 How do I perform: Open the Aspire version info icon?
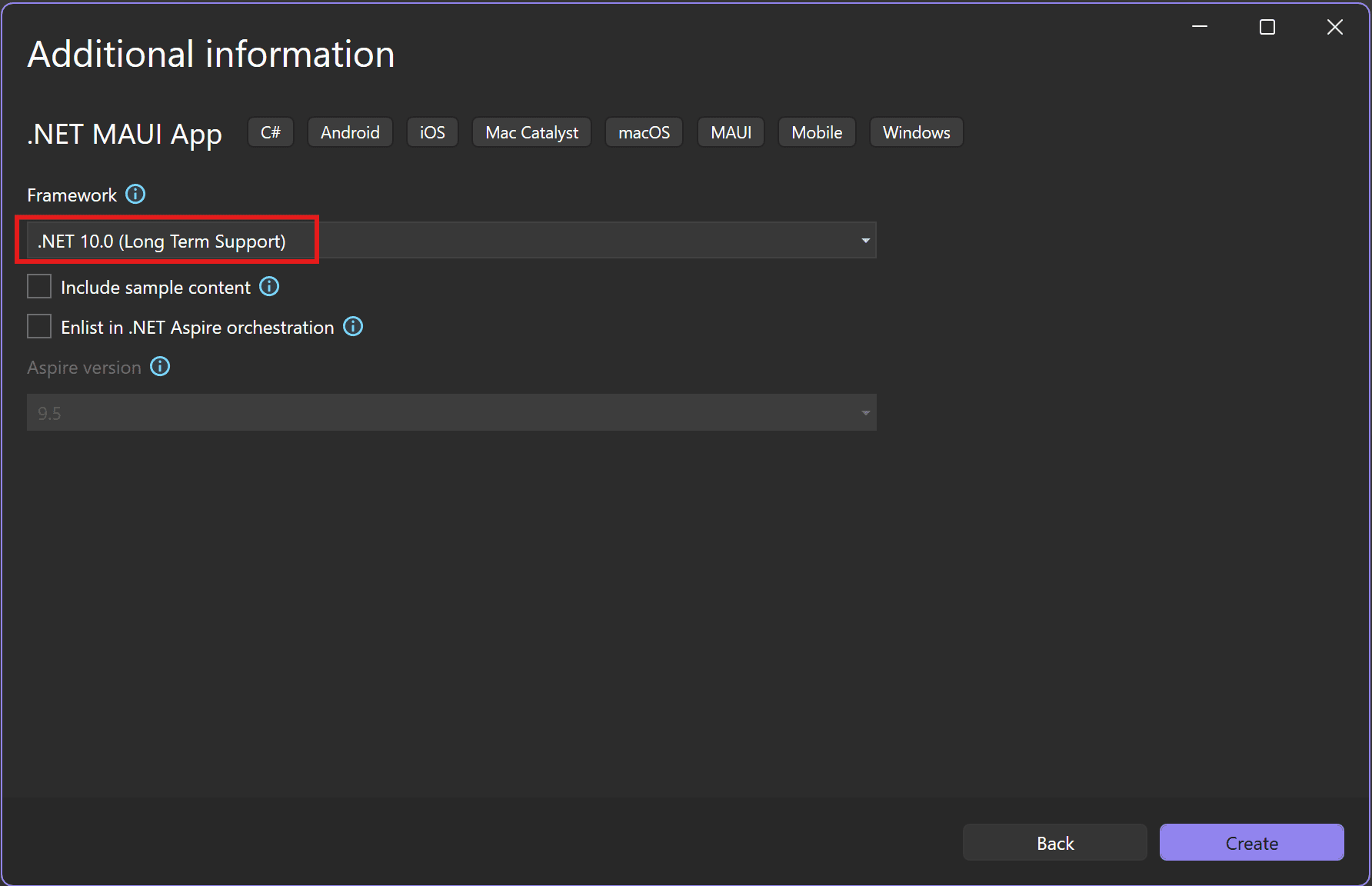(x=160, y=366)
